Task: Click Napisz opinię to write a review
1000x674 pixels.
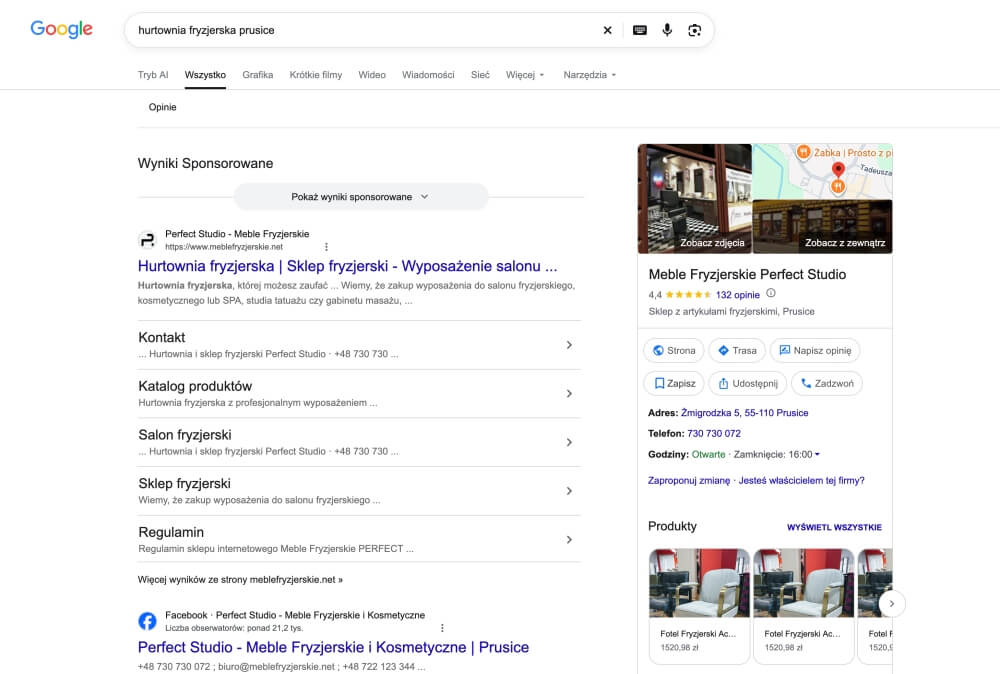Action: point(815,351)
